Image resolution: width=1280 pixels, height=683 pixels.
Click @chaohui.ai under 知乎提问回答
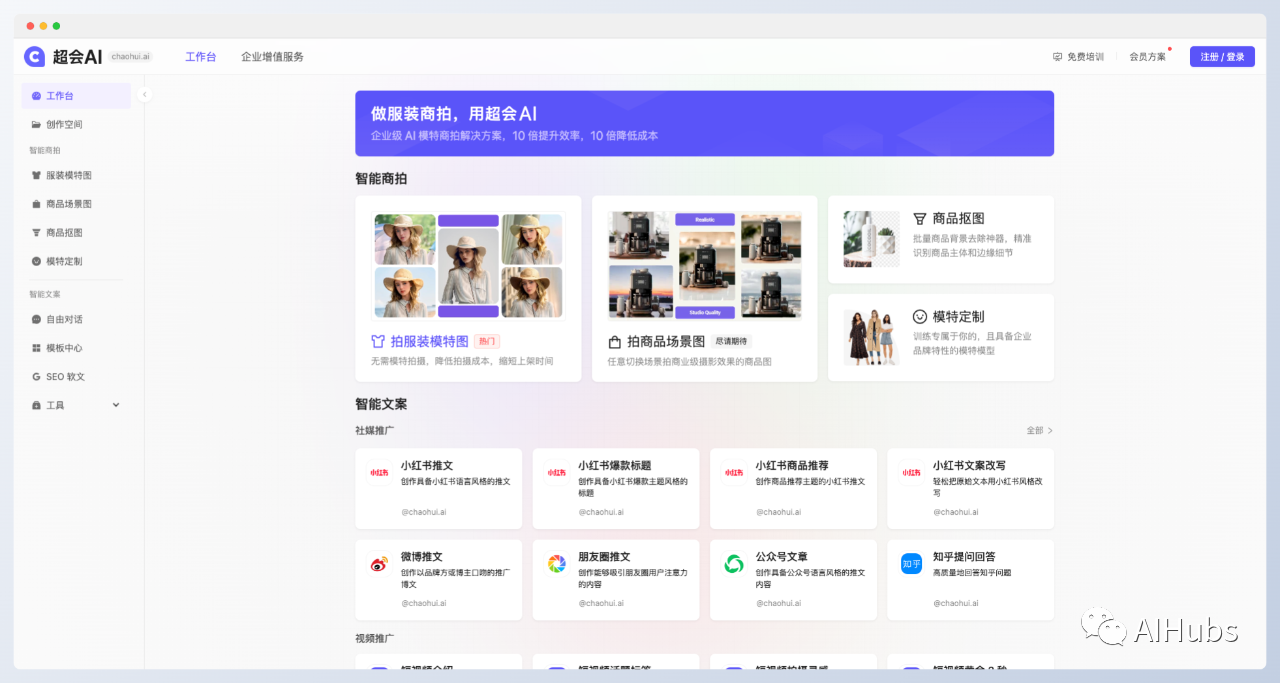pos(956,603)
